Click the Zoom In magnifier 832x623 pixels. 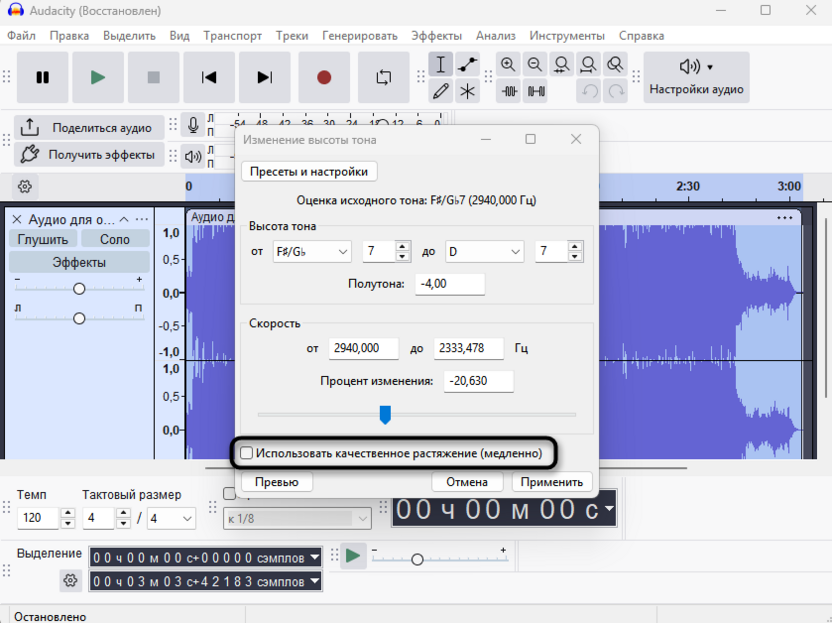[x=508, y=65]
